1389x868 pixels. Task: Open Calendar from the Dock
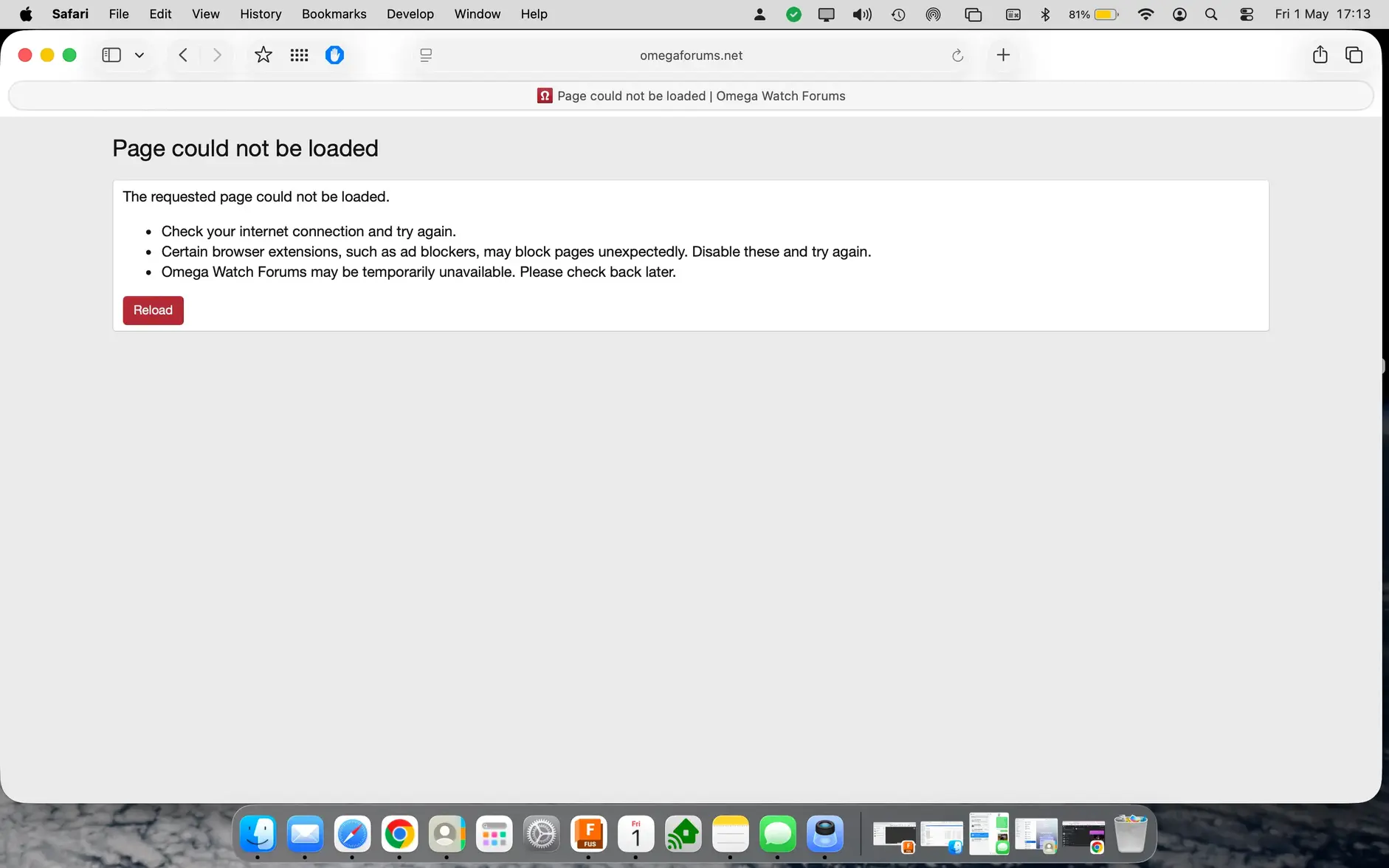coord(635,834)
